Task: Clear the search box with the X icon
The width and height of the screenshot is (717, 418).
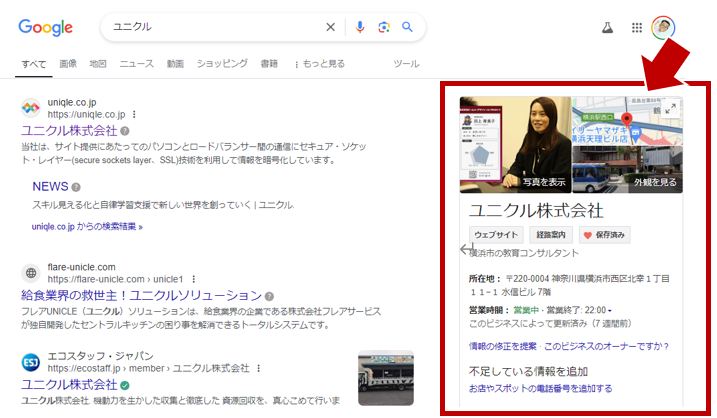Action: click(x=331, y=27)
